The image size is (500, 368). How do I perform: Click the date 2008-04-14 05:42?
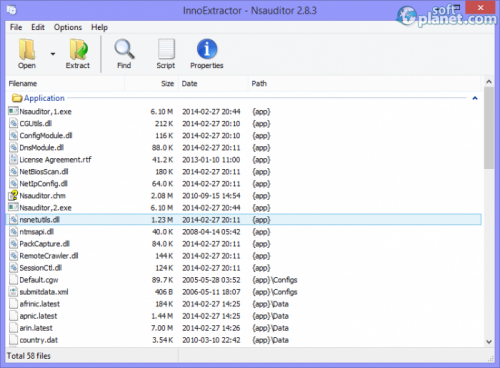point(211,232)
